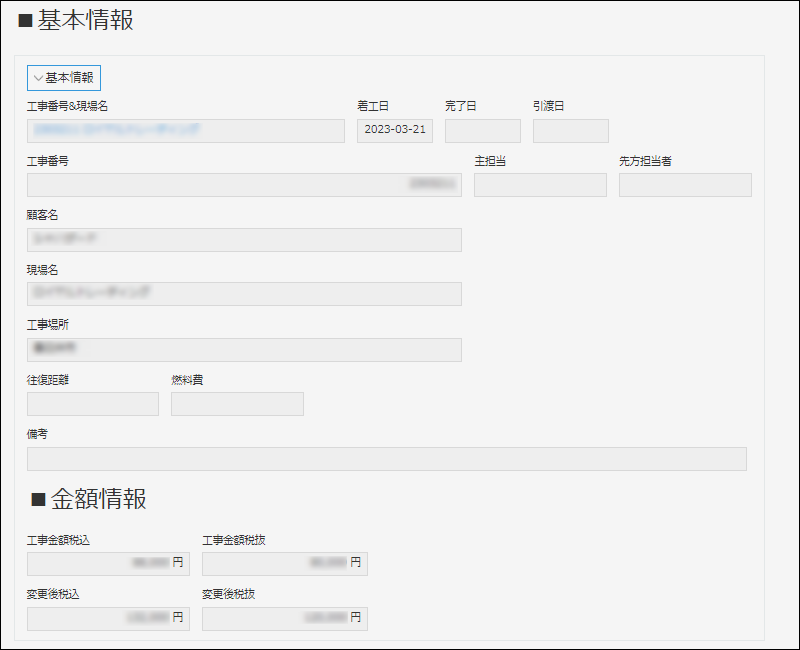Click the 先方担当者 field

click(x=685, y=185)
